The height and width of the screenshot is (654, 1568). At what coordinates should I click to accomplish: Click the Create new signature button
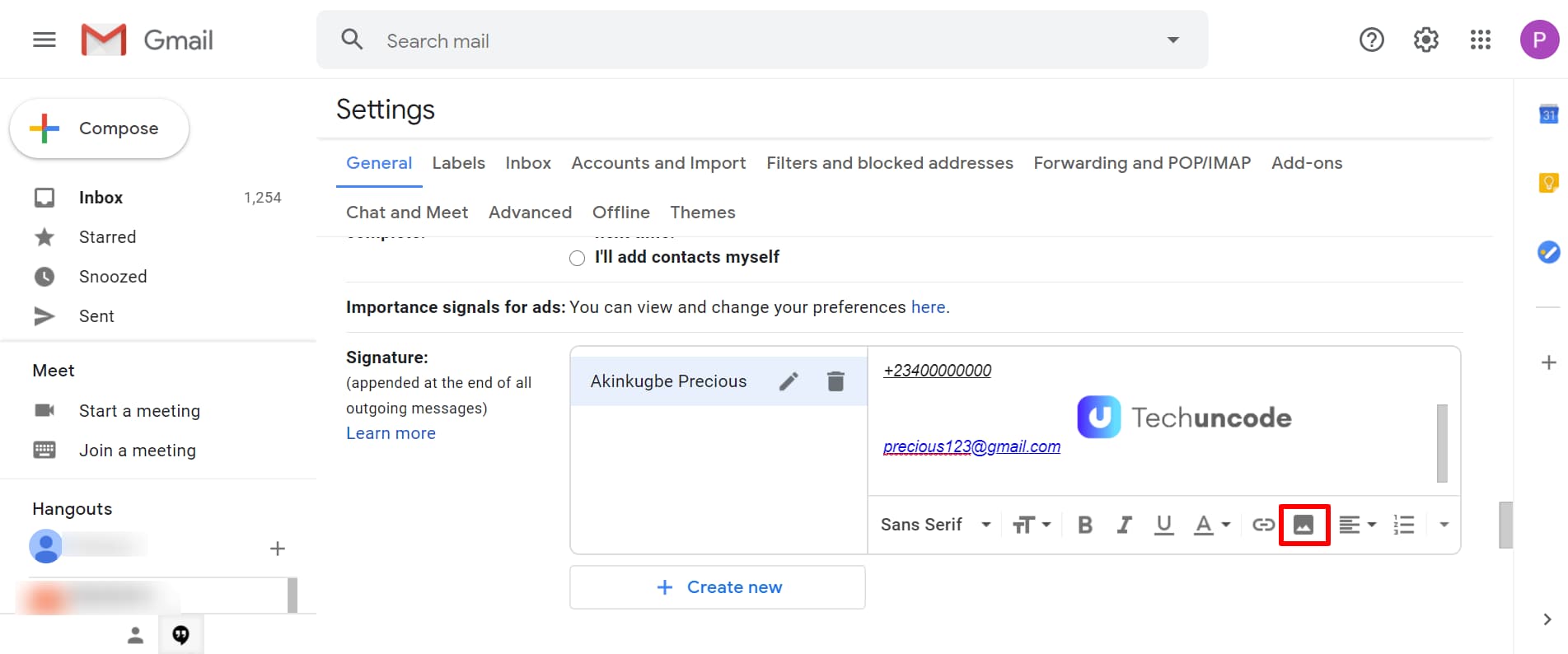coord(718,587)
